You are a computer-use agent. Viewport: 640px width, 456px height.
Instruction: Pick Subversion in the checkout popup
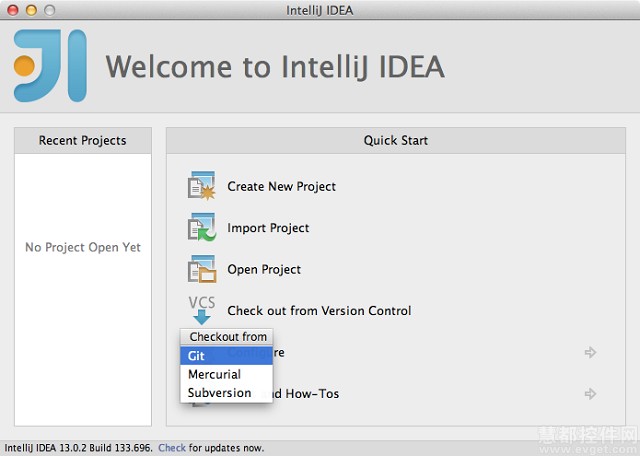[x=227, y=393]
